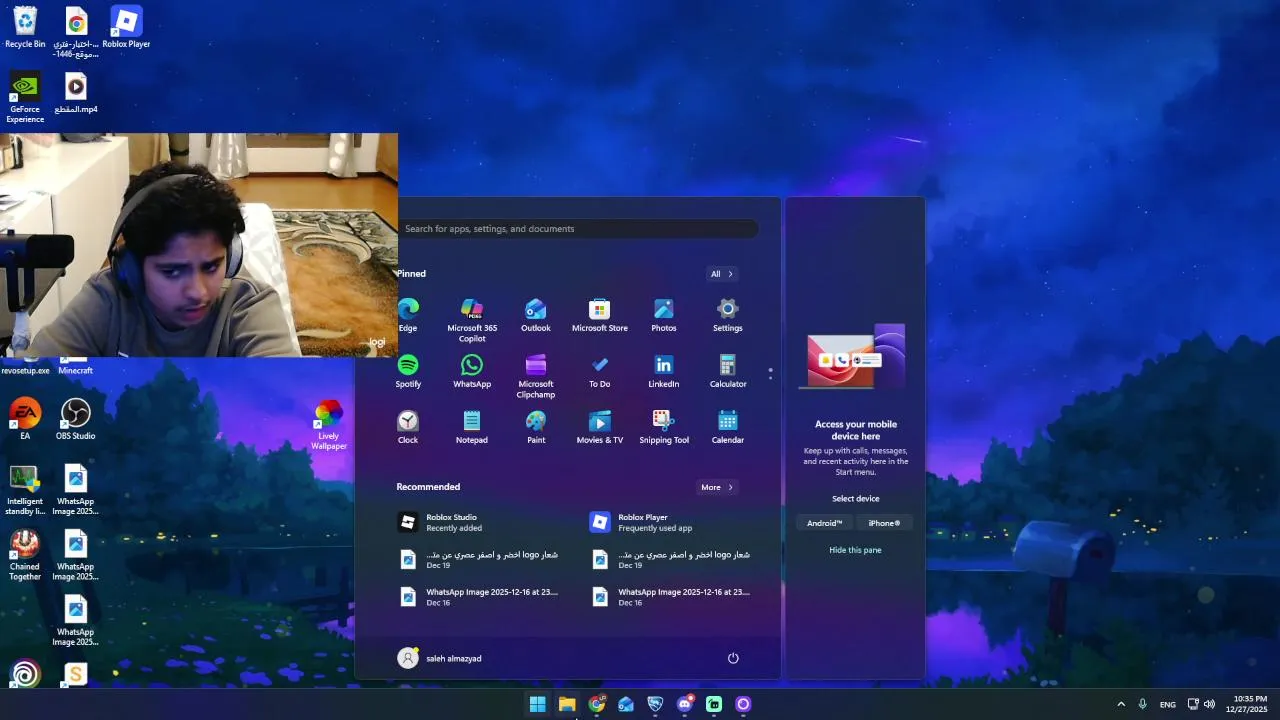Choose iPhone® device option
The image size is (1280, 720).
[884, 523]
